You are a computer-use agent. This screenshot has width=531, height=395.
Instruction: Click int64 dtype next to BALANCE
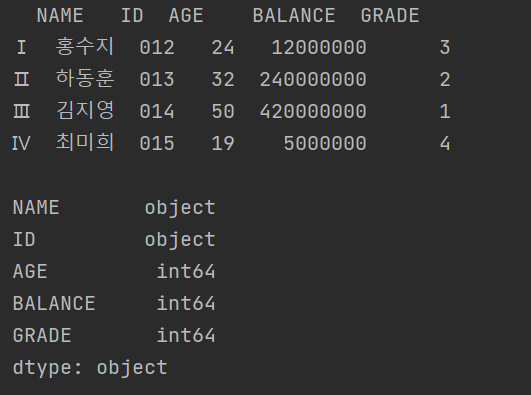[186, 303]
